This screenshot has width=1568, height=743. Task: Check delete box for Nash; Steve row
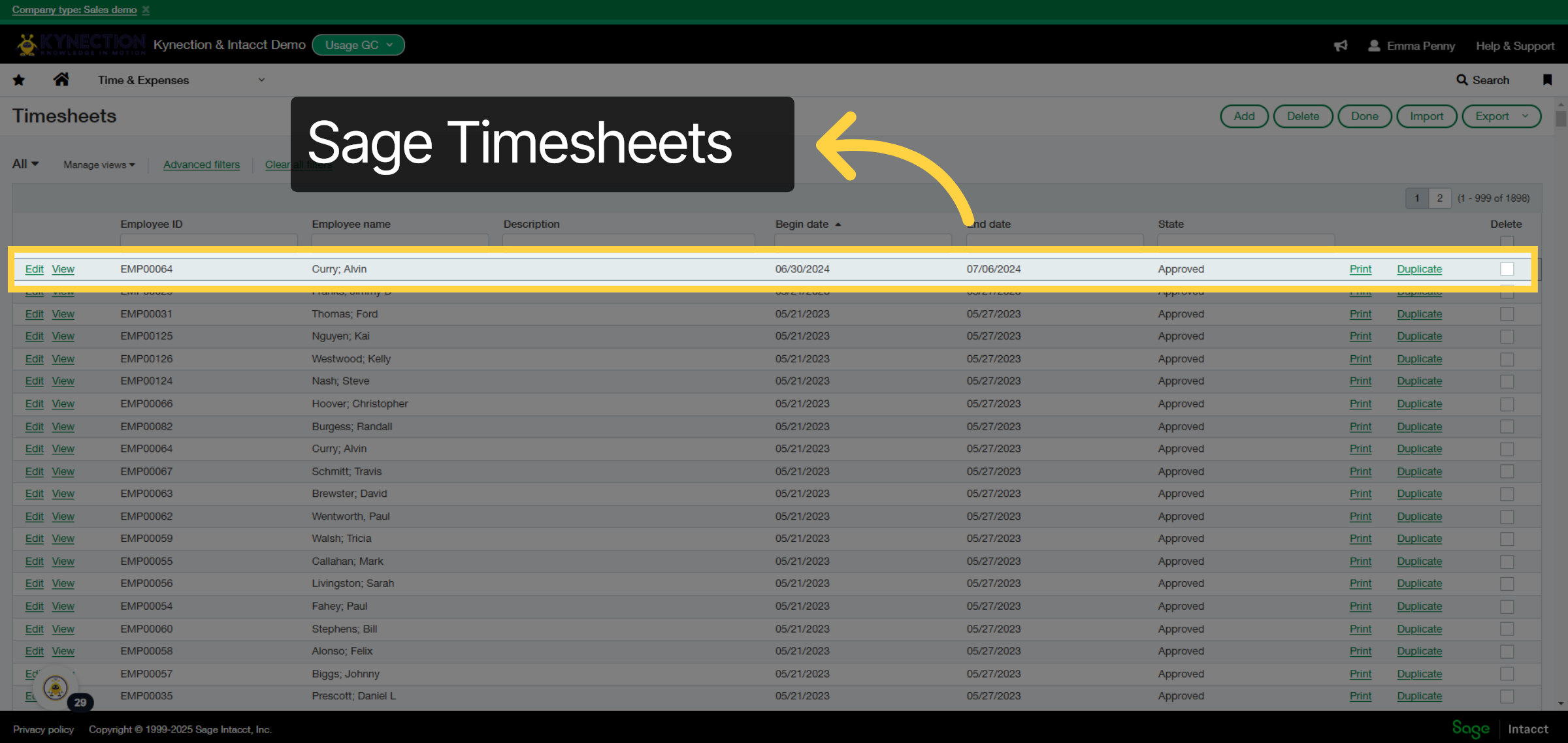pyautogui.click(x=1507, y=381)
